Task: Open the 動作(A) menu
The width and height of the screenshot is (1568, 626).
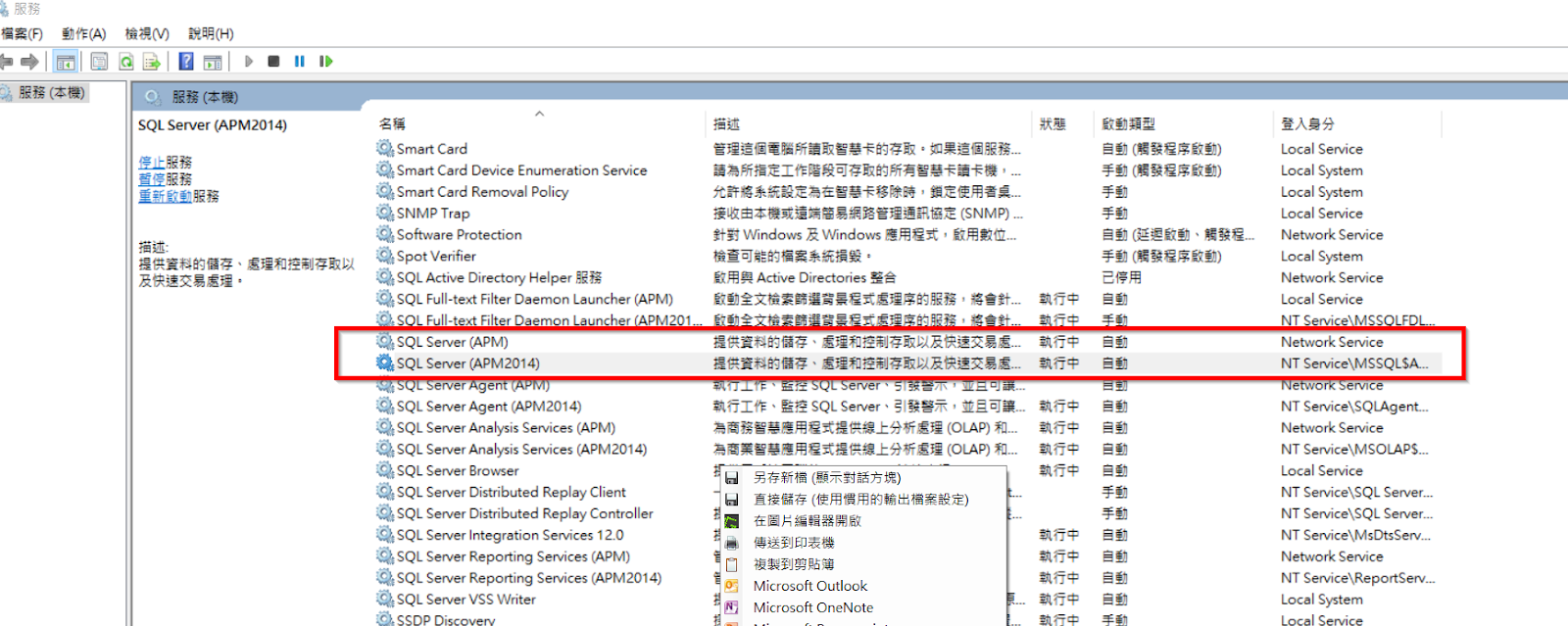Action: click(83, 33)
